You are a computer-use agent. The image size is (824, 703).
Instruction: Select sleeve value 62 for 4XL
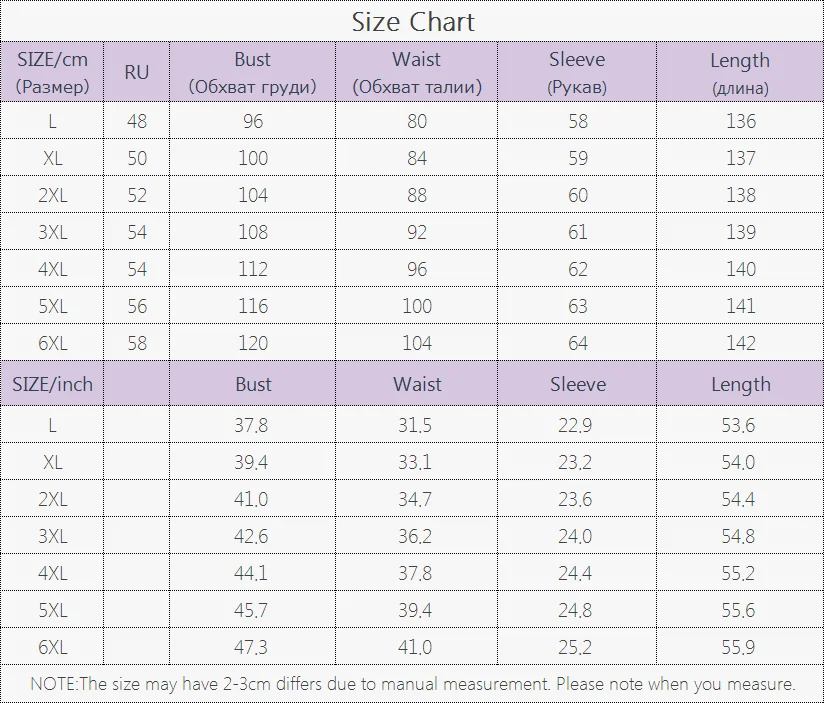click(x=578, y=269)
